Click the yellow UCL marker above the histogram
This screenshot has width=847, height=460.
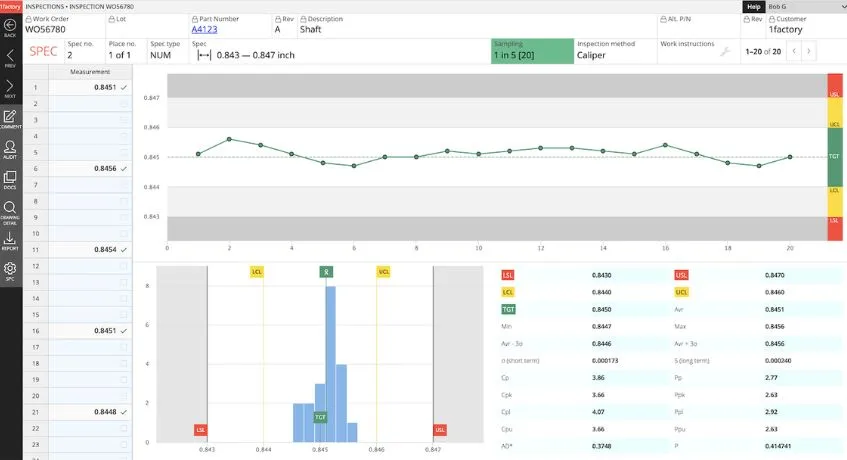point(384,272)
